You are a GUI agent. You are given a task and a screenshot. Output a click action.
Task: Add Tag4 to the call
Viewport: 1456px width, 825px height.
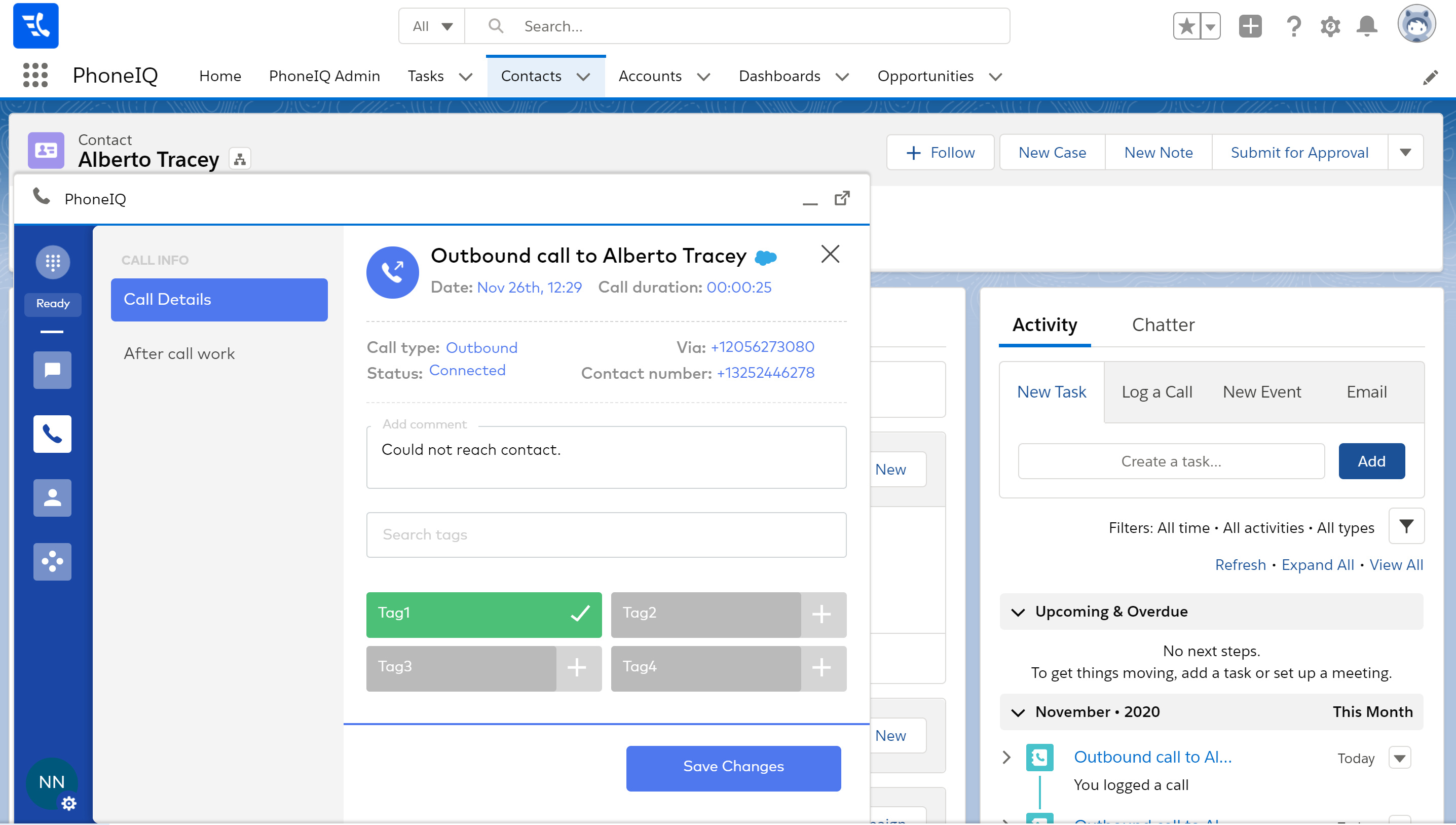click(821, 668)
